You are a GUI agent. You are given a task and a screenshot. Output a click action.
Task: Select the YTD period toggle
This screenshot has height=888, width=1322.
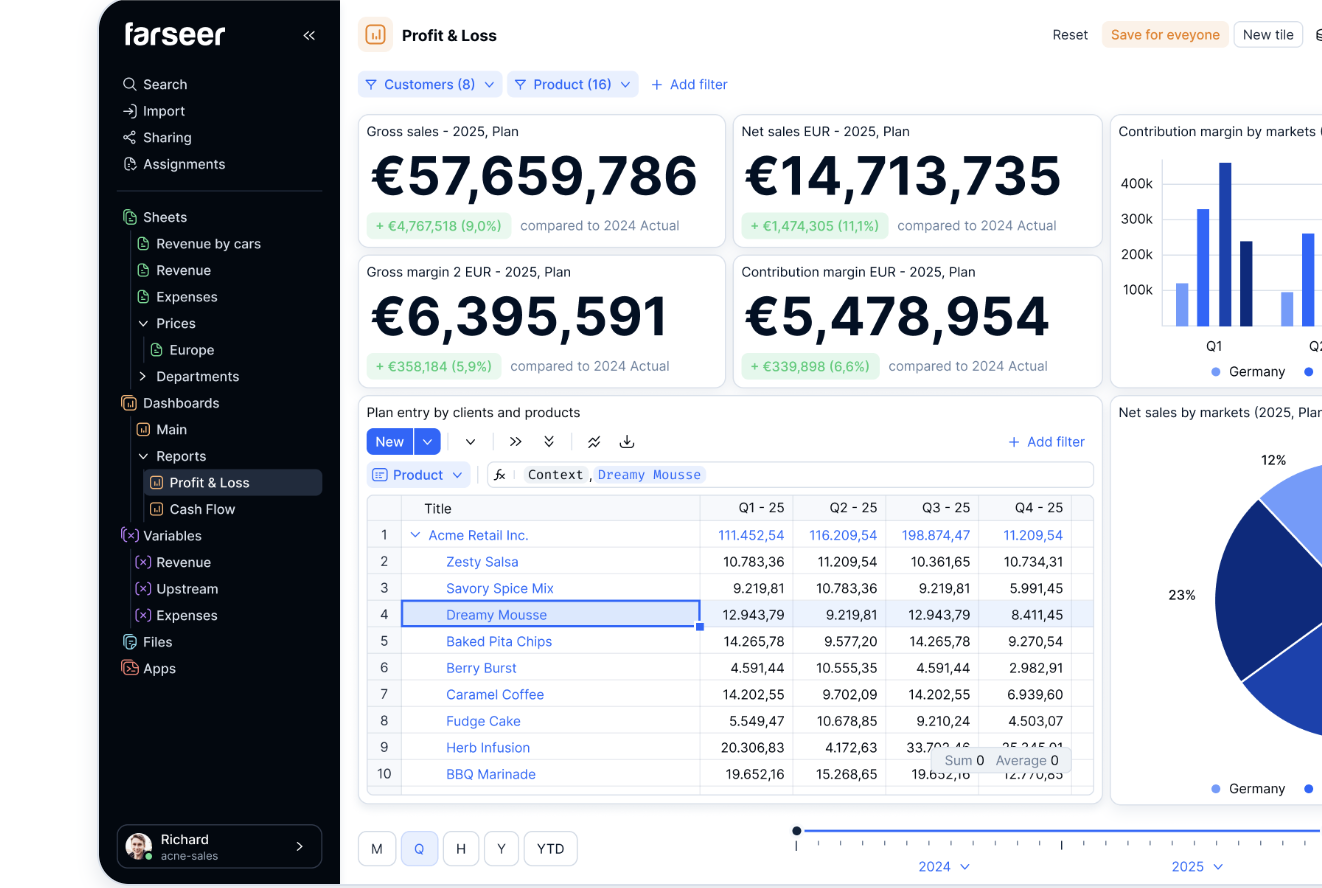tap(550, 849)
